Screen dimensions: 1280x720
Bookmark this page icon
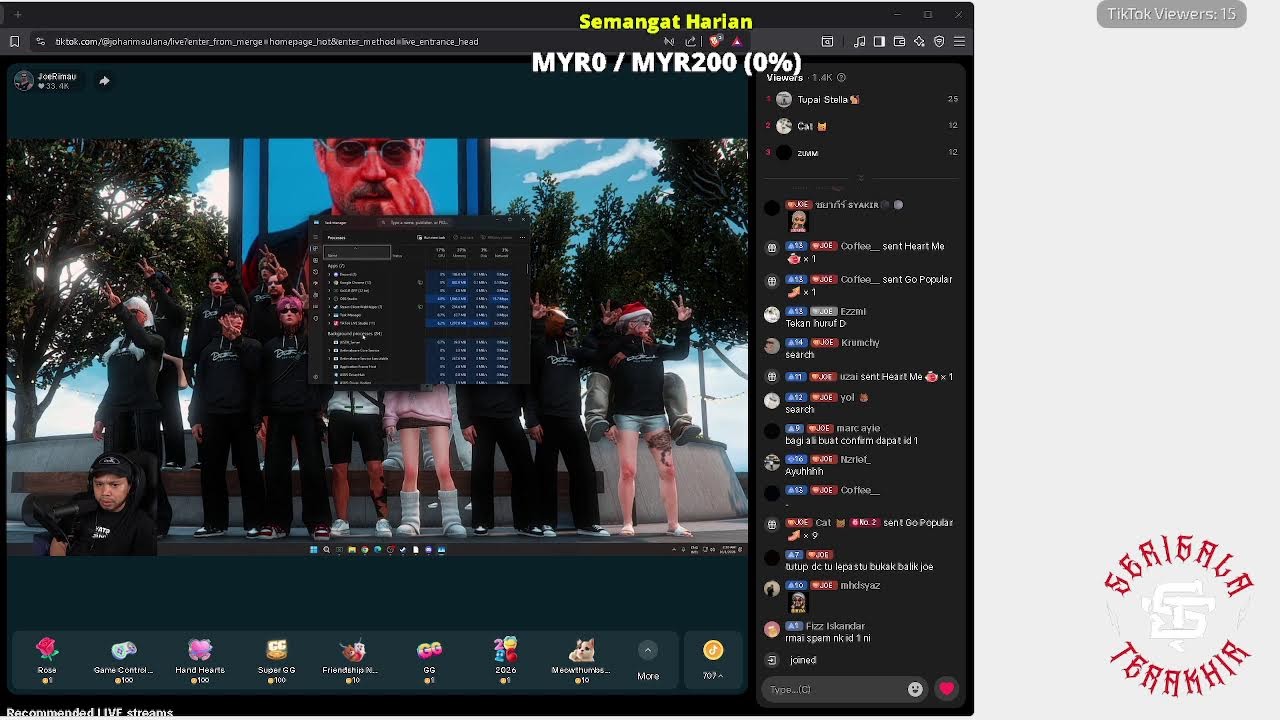(x=14, y=41)
